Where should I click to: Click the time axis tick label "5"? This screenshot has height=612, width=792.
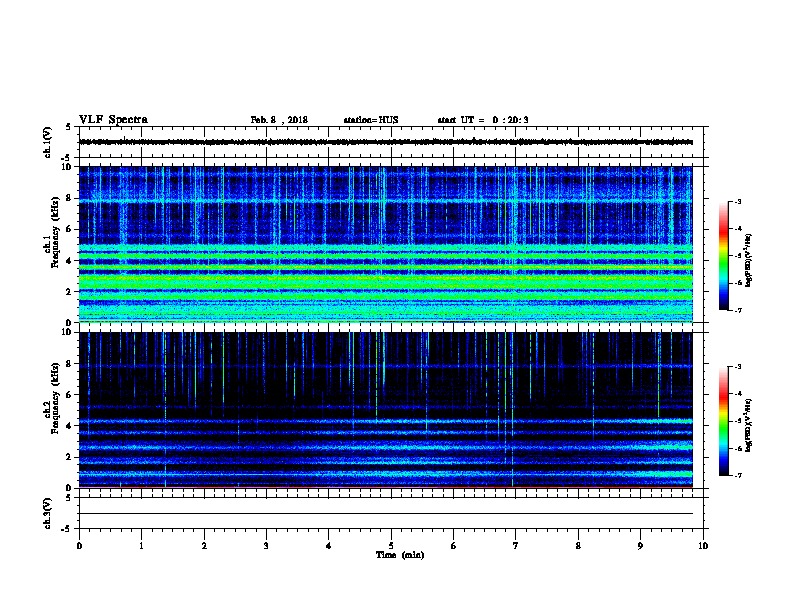coord(391,546)
